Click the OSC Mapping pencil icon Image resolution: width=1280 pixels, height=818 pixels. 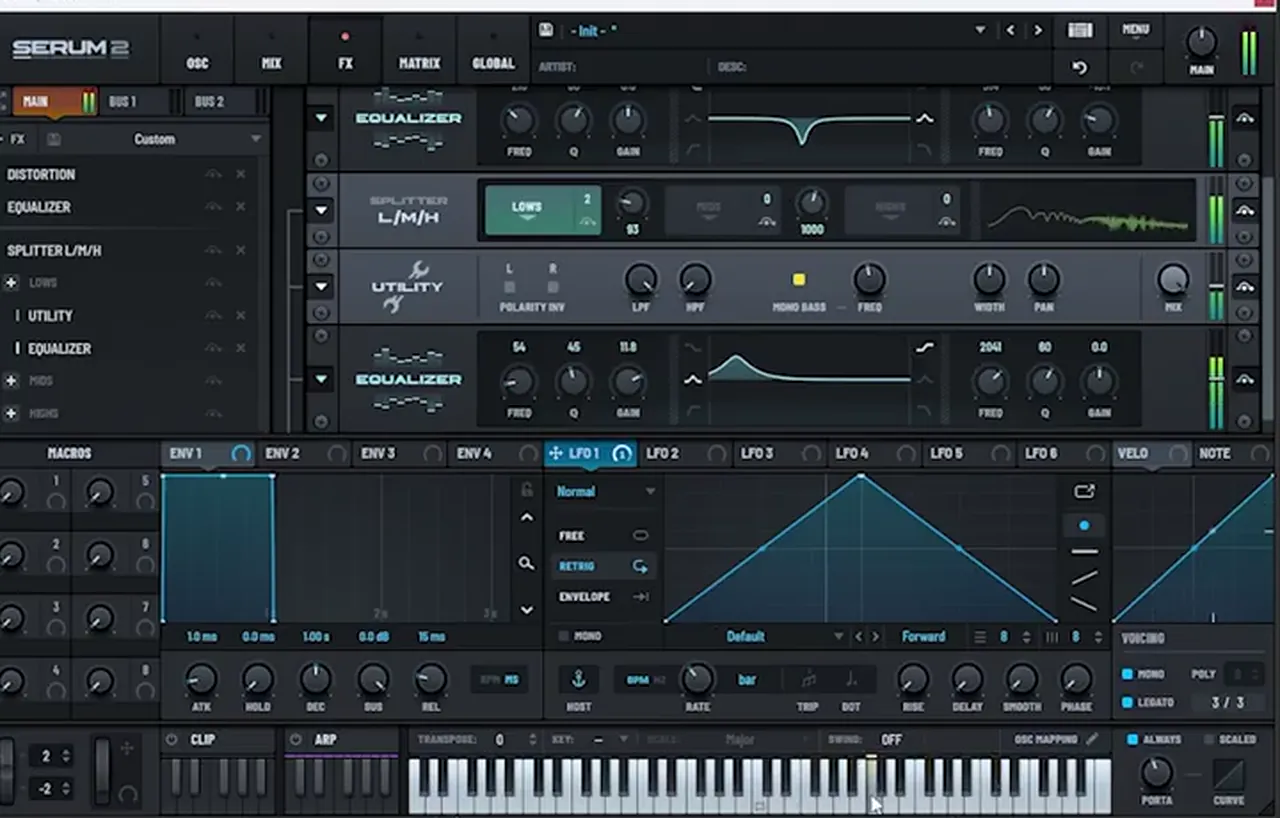coord(1092,739)
